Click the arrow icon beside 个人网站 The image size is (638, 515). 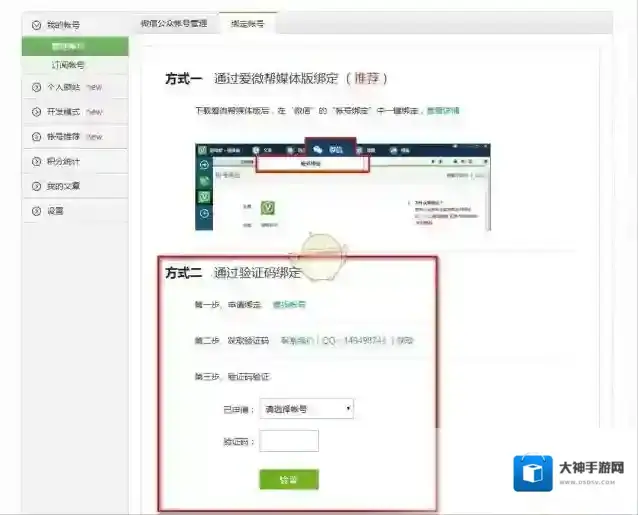(37, 87)
